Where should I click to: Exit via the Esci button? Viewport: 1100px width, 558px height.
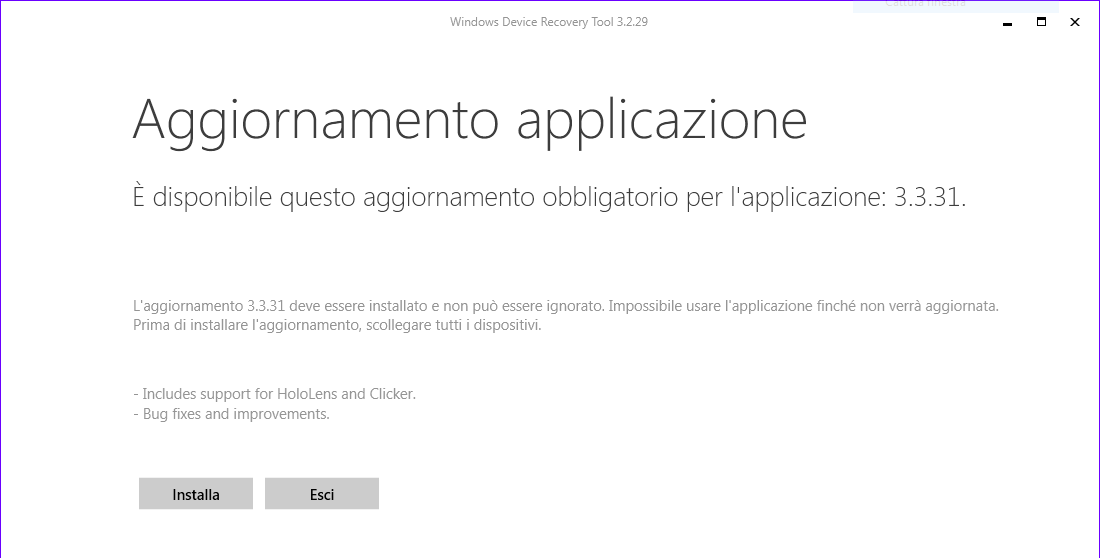coord(322,493)
